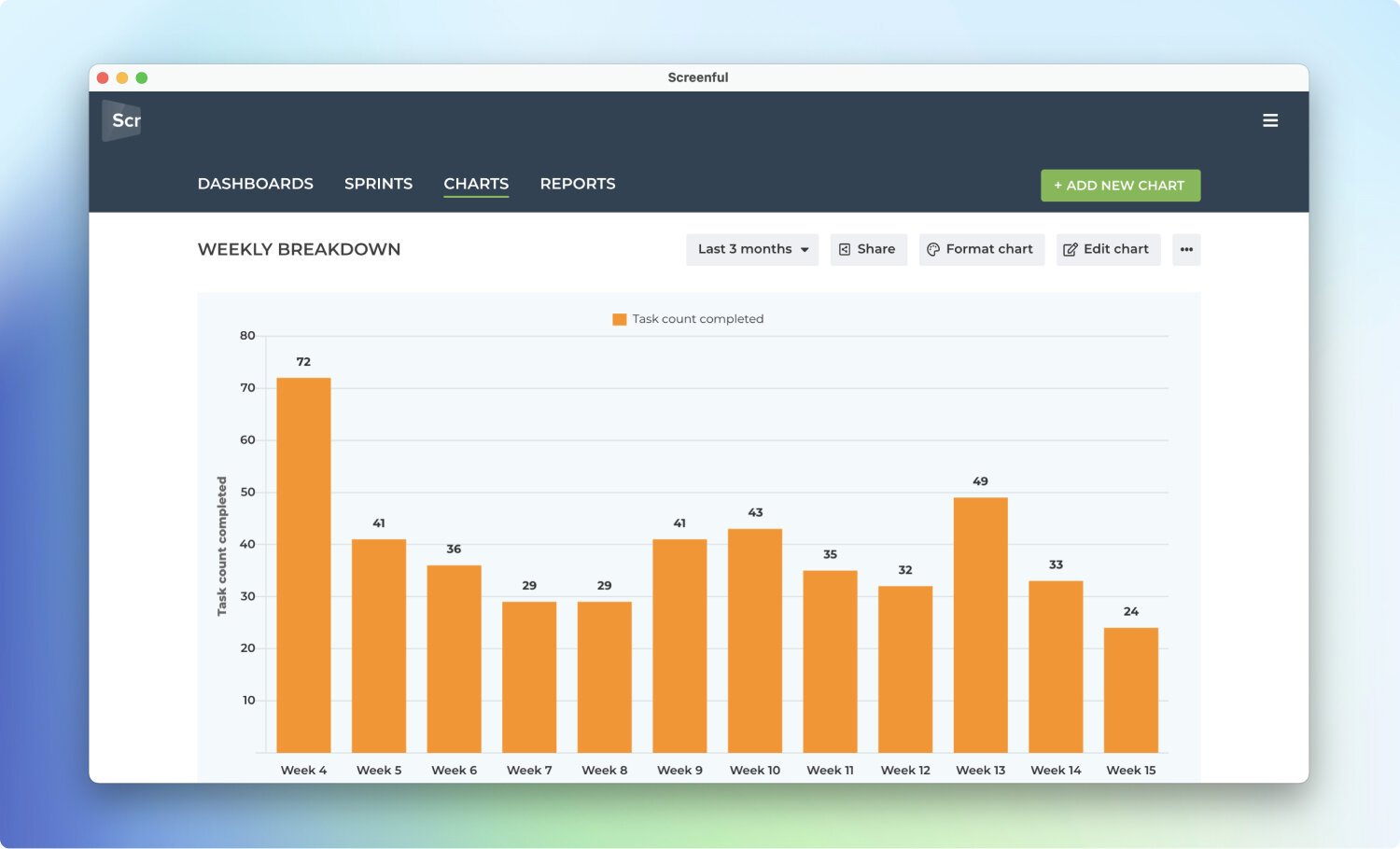Click the Week 10 bar showing 43
This screenshot has width=1400, height=849.
pyautogui.click(x=755, y=641)
